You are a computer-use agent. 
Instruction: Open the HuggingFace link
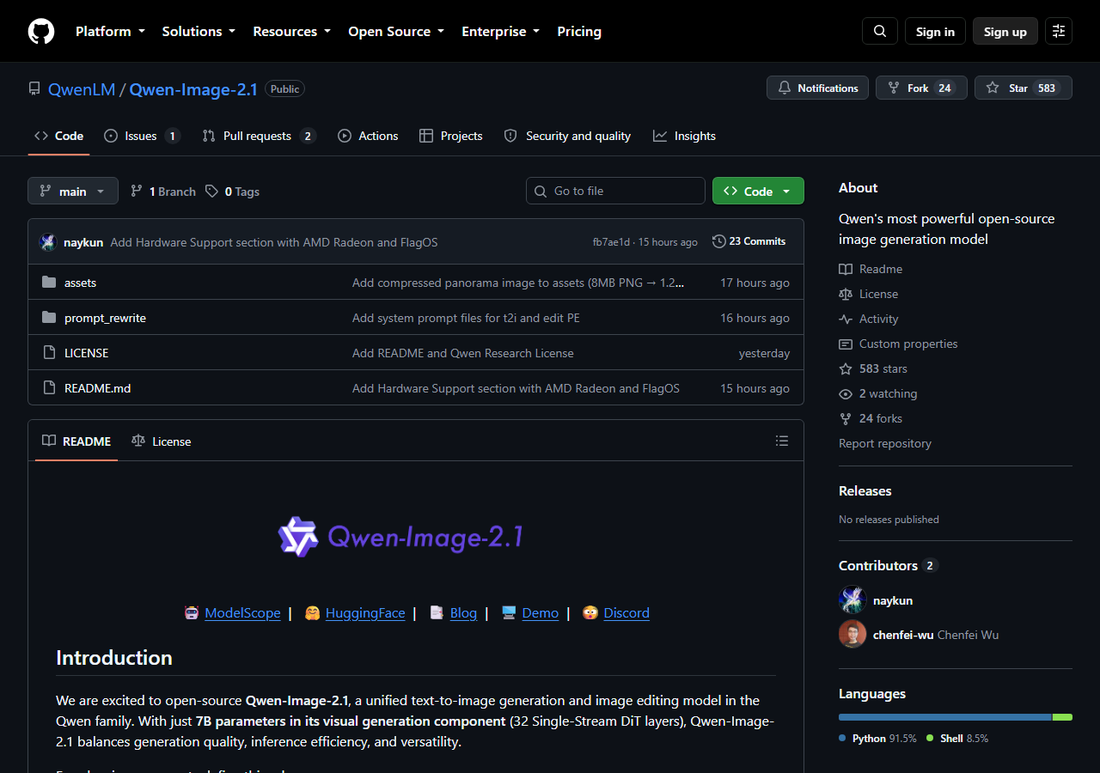pos(365,613)
